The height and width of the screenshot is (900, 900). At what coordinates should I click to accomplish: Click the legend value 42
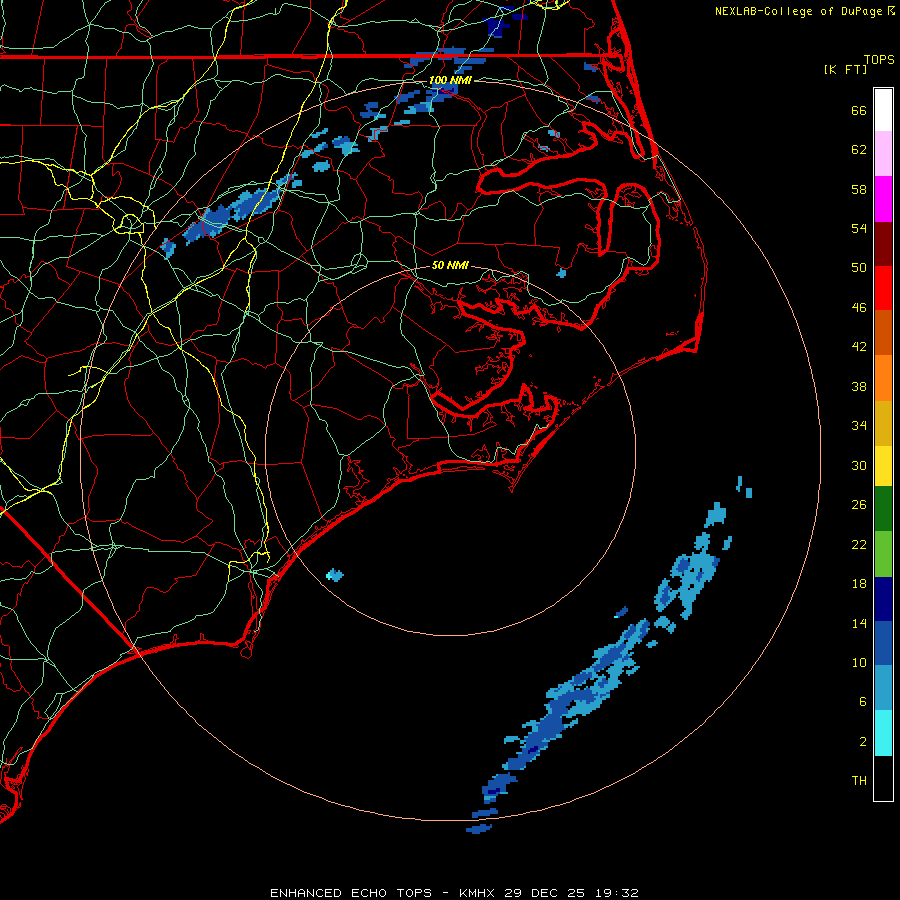859,347
